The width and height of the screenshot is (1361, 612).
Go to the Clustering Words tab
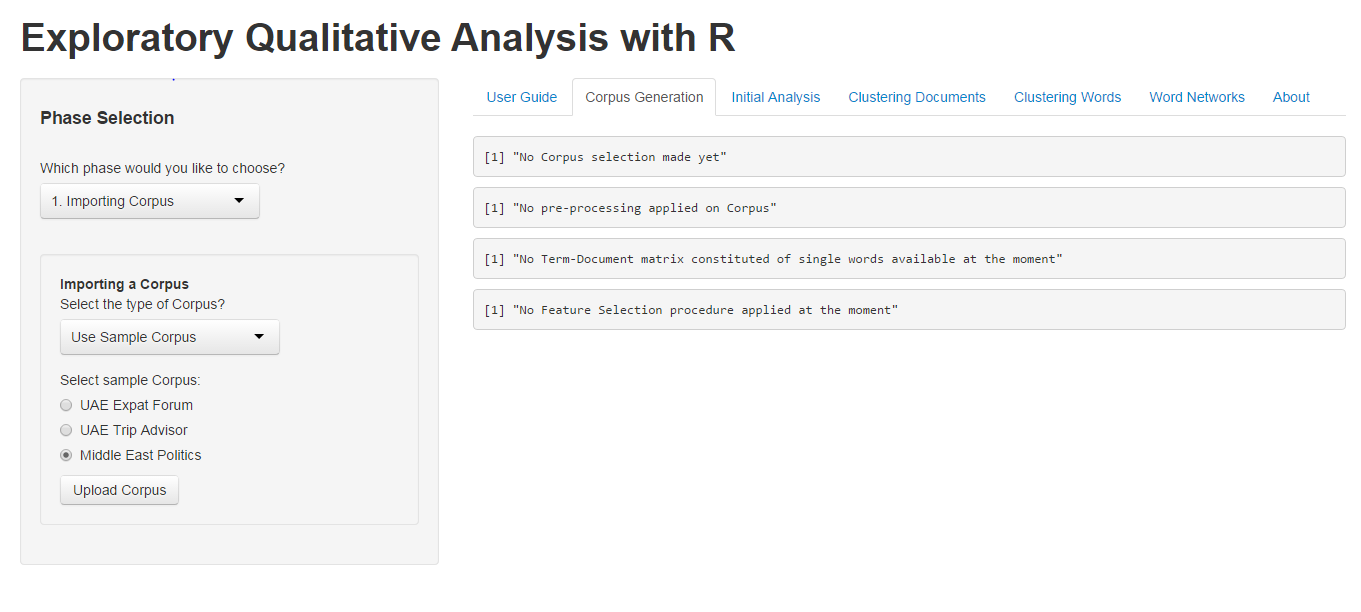click(x=1067, y=97)
